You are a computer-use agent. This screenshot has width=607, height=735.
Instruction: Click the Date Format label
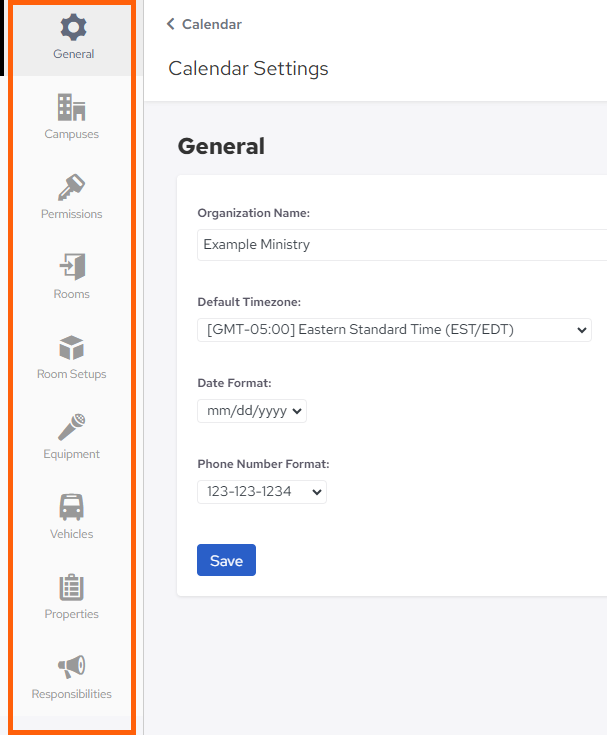pyautogui.click(x=234, y=383)
